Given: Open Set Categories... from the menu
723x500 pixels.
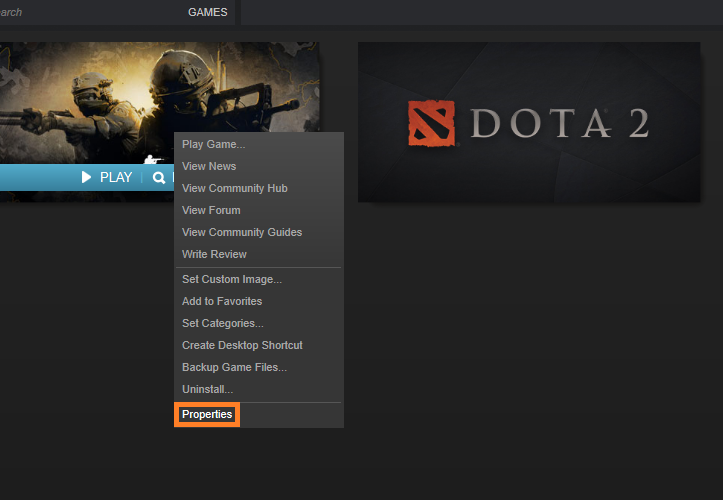Looking at the screenshot, I should point(223,323).
